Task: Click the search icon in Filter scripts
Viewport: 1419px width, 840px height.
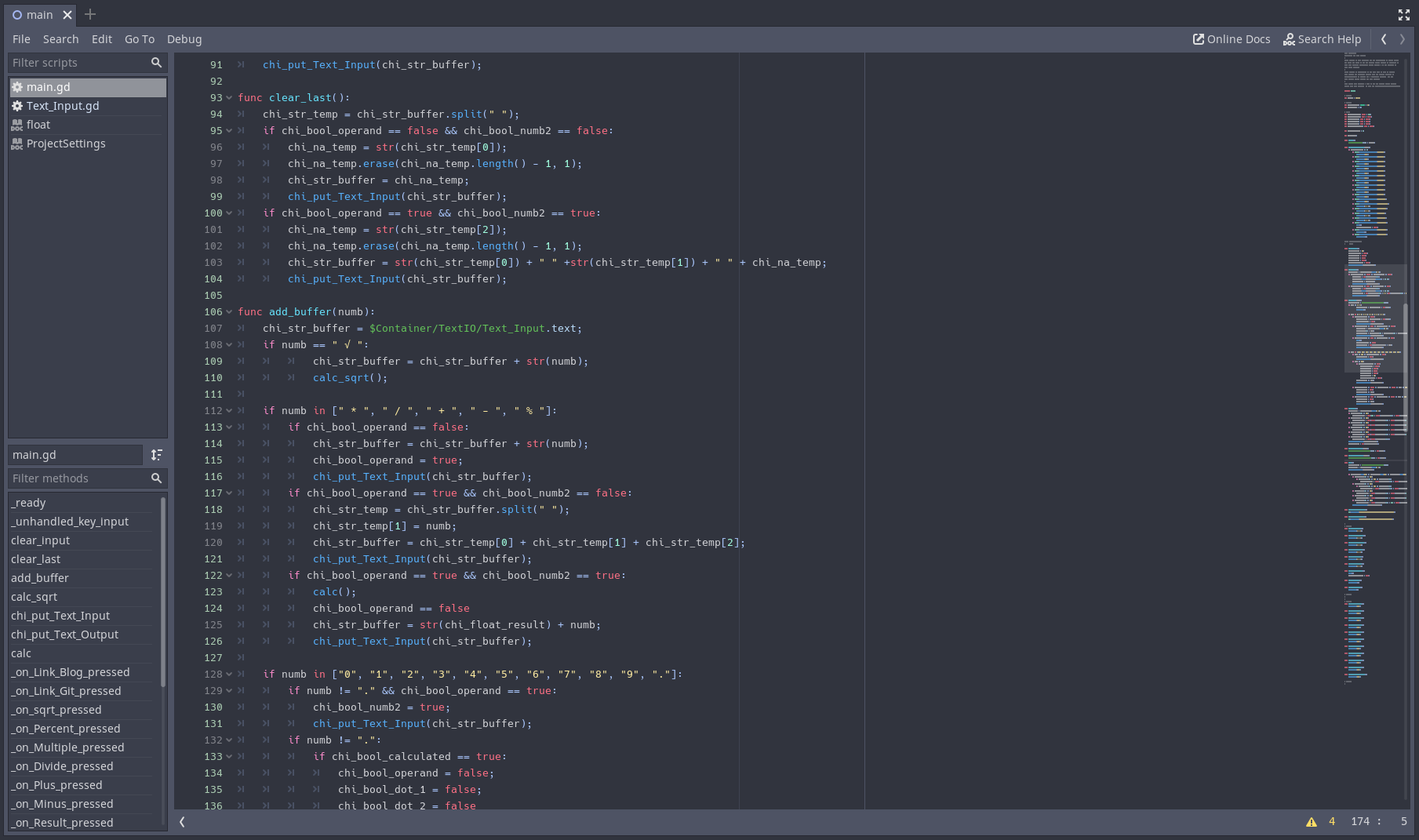Action: [x=156, y=63]
